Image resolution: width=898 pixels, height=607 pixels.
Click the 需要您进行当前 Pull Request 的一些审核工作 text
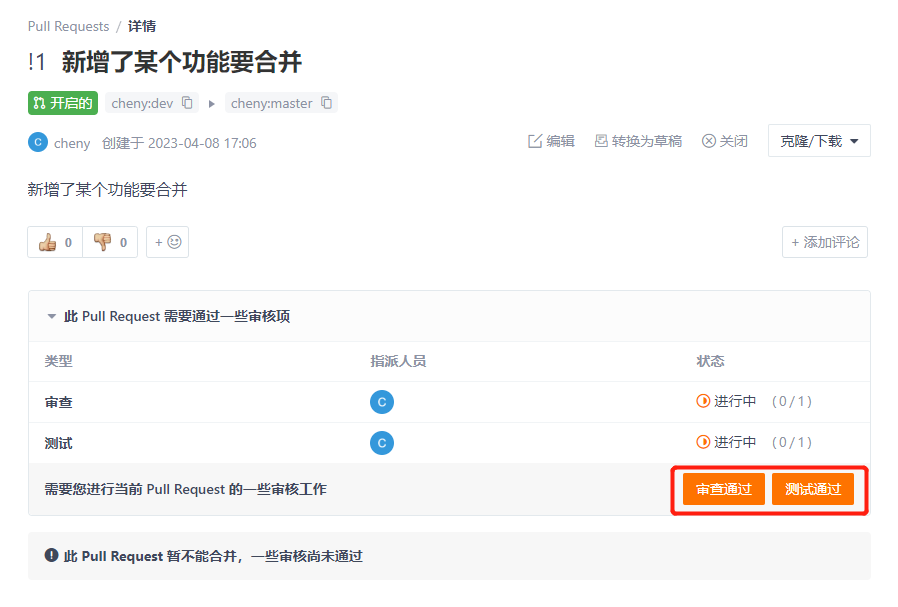[x=186, y=489]
